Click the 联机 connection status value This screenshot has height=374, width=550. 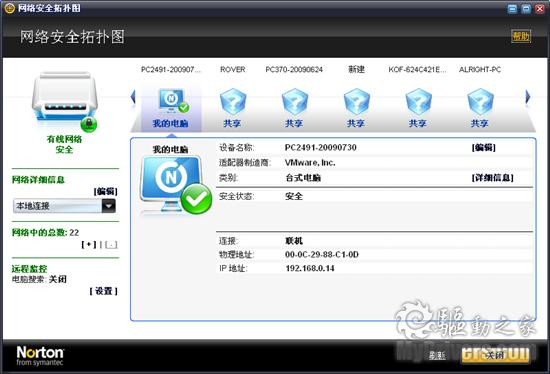point(294,241)
